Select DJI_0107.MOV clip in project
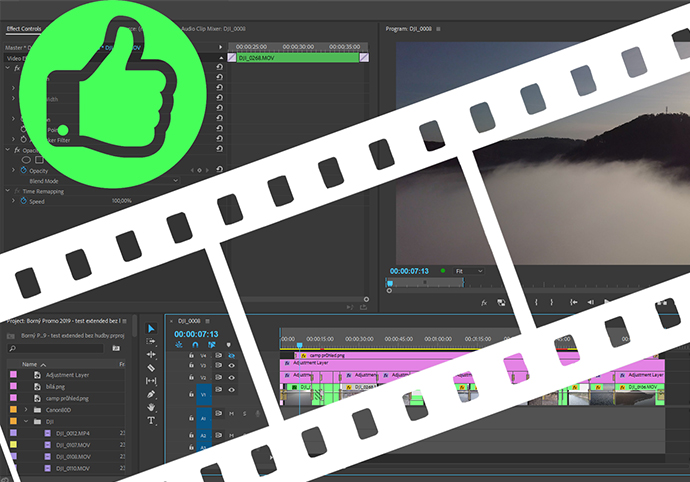The height and width of the screenshot is (482, 690). click(73, 445)
